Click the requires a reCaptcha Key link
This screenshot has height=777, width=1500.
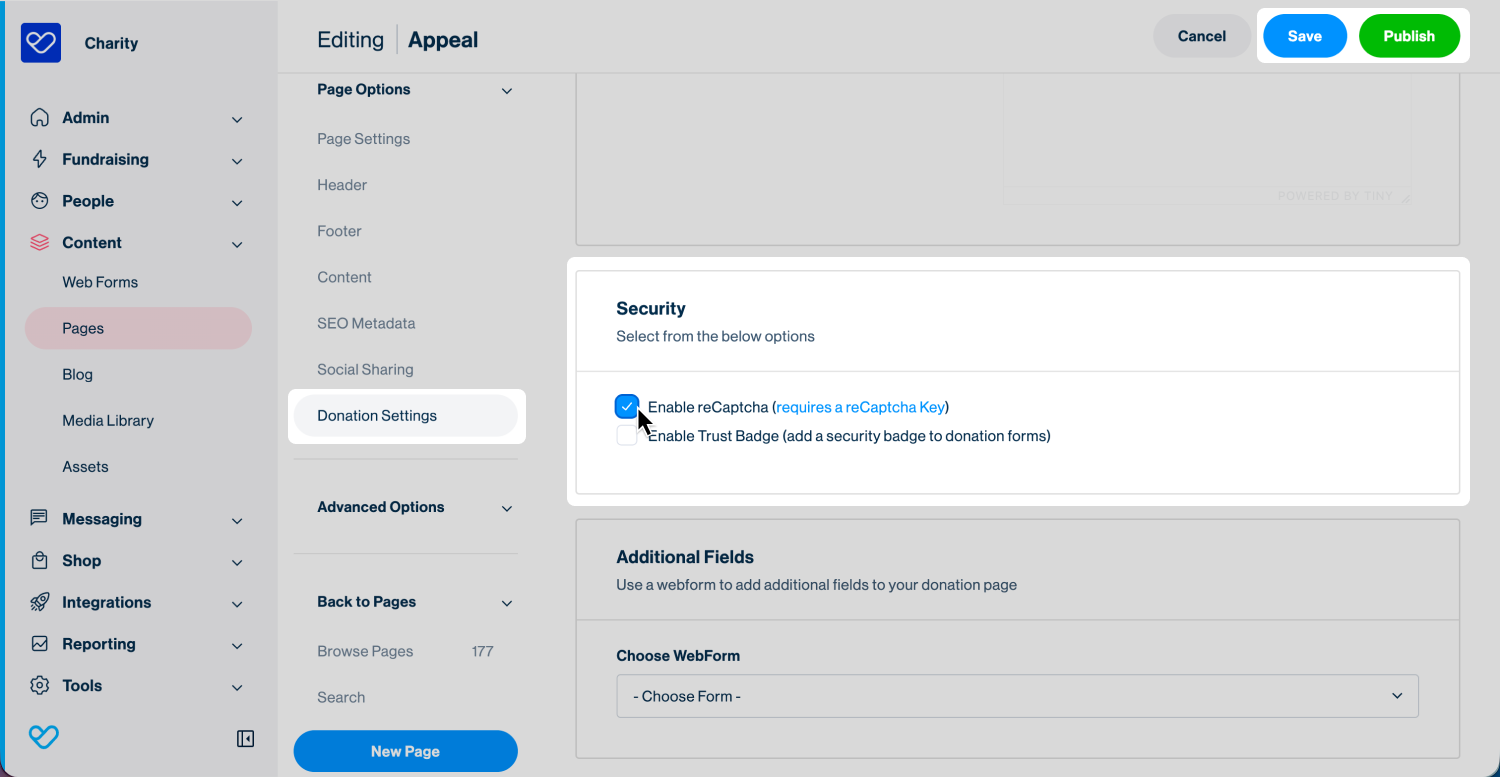[860, 407]
